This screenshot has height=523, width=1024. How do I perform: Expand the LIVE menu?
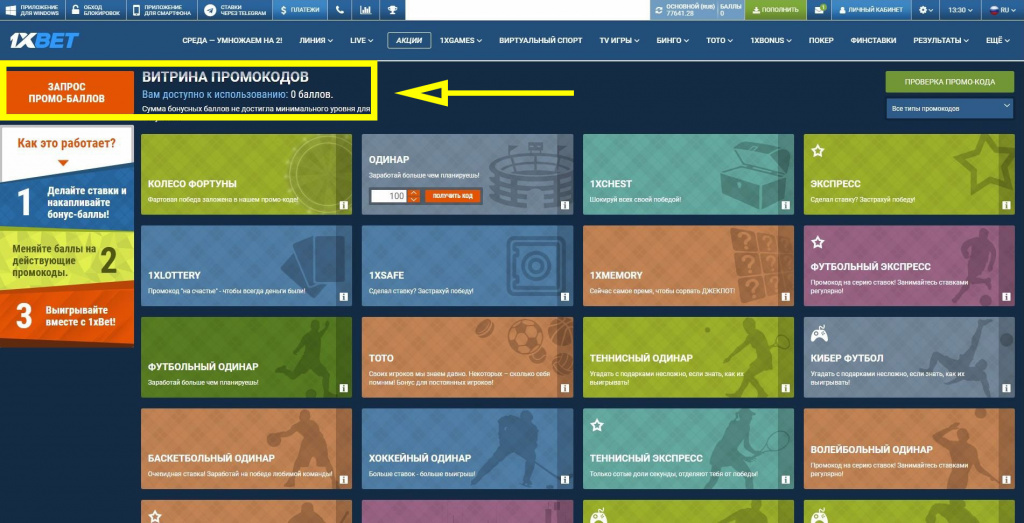(x=362, y=40)
